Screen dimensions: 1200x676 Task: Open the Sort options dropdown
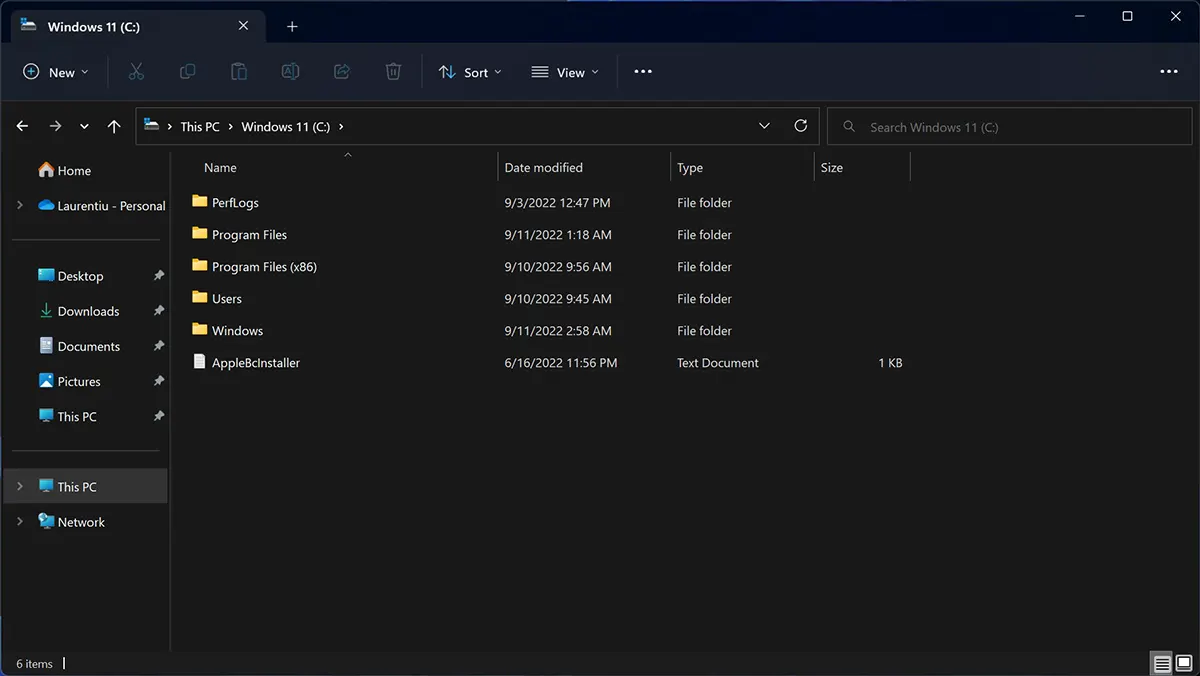click(x=470, y=72)
